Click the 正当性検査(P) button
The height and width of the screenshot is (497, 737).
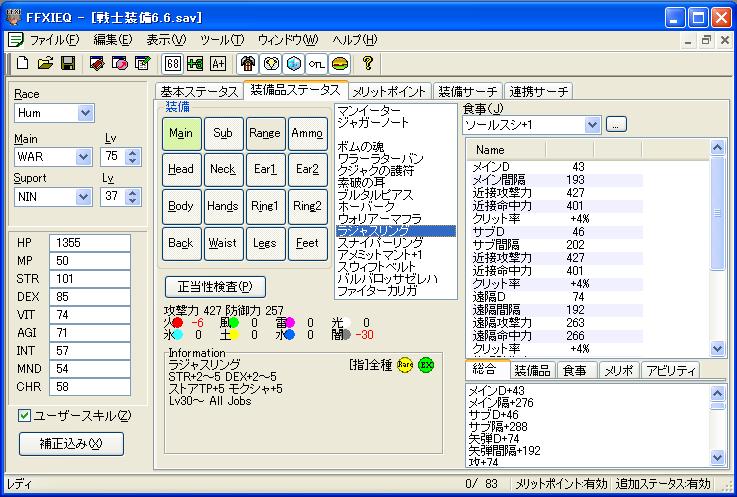click(x=215, y=286)
